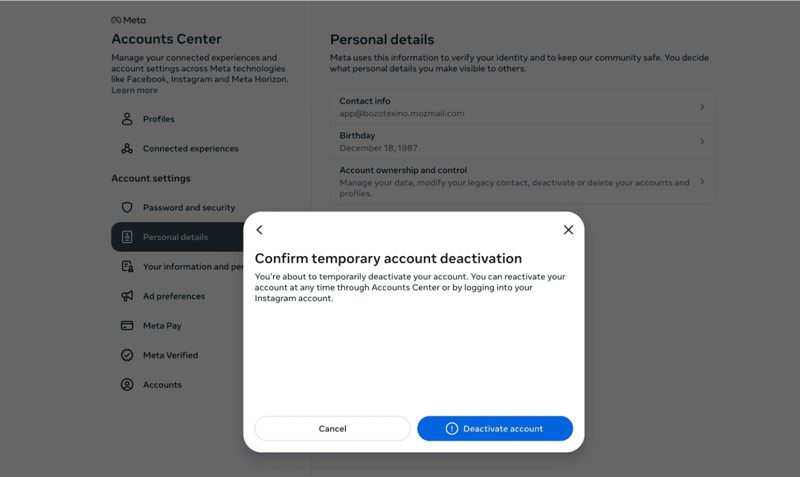
Task: Expand Account ownership and control chevron
Action: [x=702, y=182]
